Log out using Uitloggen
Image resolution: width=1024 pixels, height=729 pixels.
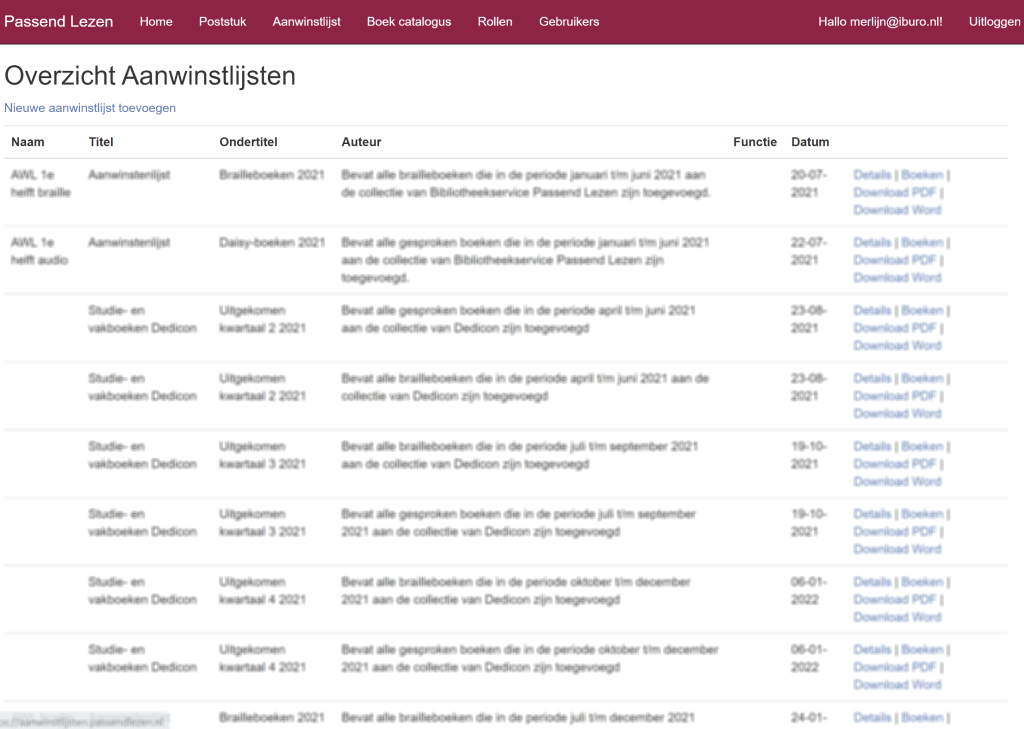tap(994, 21)
